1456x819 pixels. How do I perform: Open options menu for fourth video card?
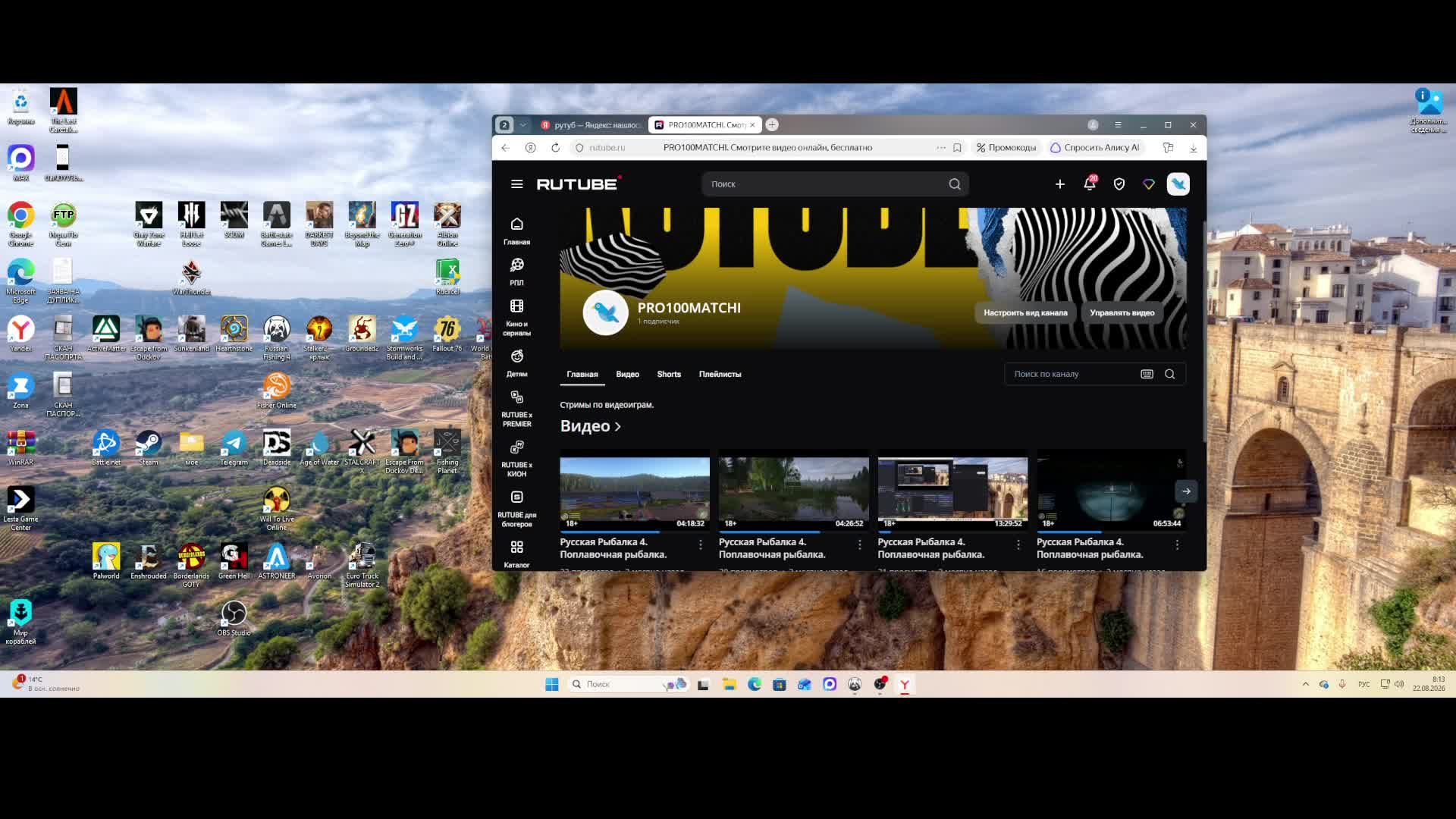1177,544
